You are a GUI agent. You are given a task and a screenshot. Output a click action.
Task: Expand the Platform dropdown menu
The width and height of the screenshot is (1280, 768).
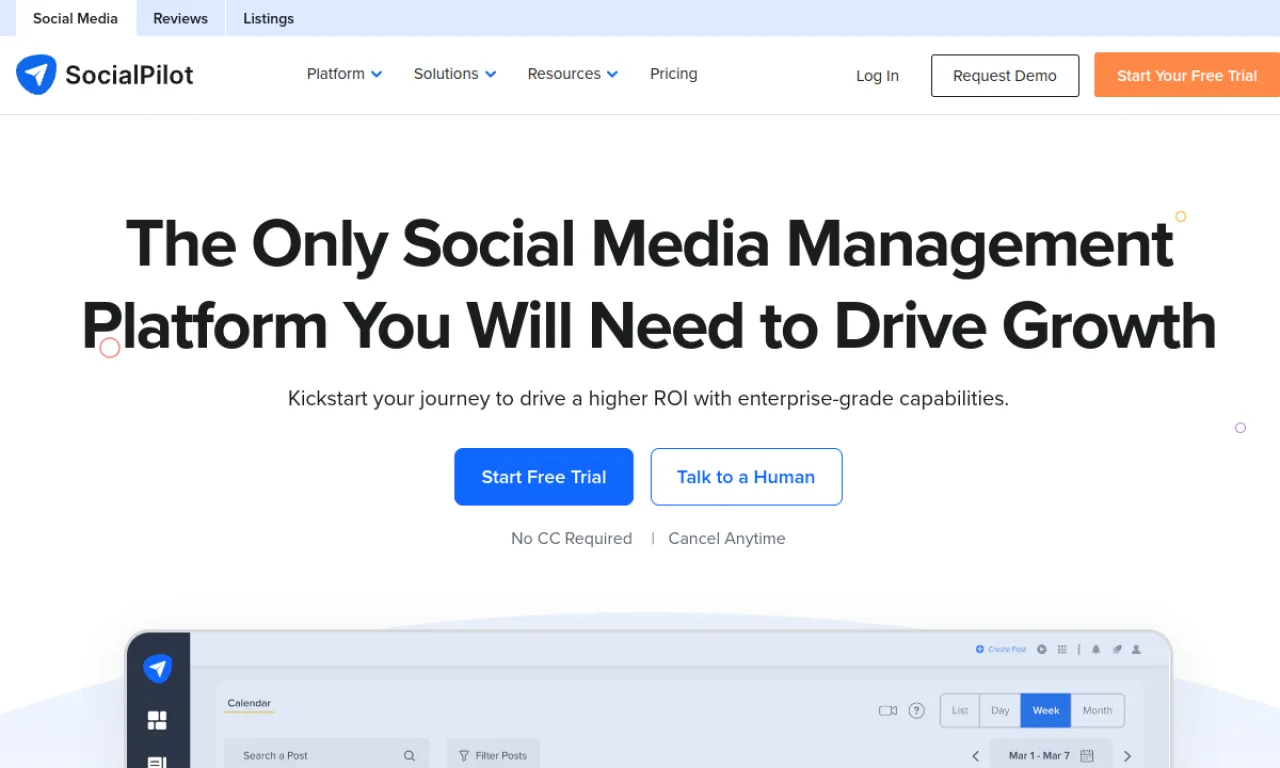click(x=344, y=74)
